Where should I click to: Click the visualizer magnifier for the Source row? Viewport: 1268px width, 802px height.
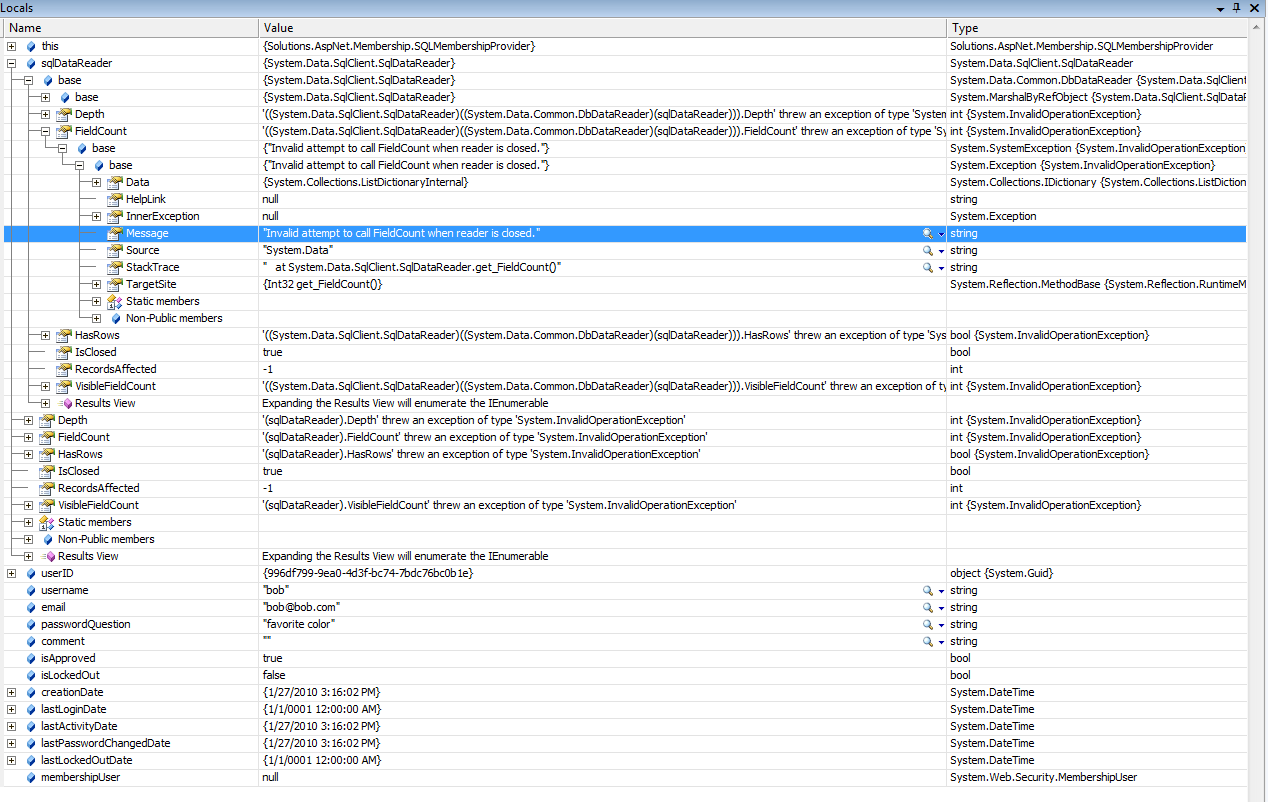[x=928, y=250]
